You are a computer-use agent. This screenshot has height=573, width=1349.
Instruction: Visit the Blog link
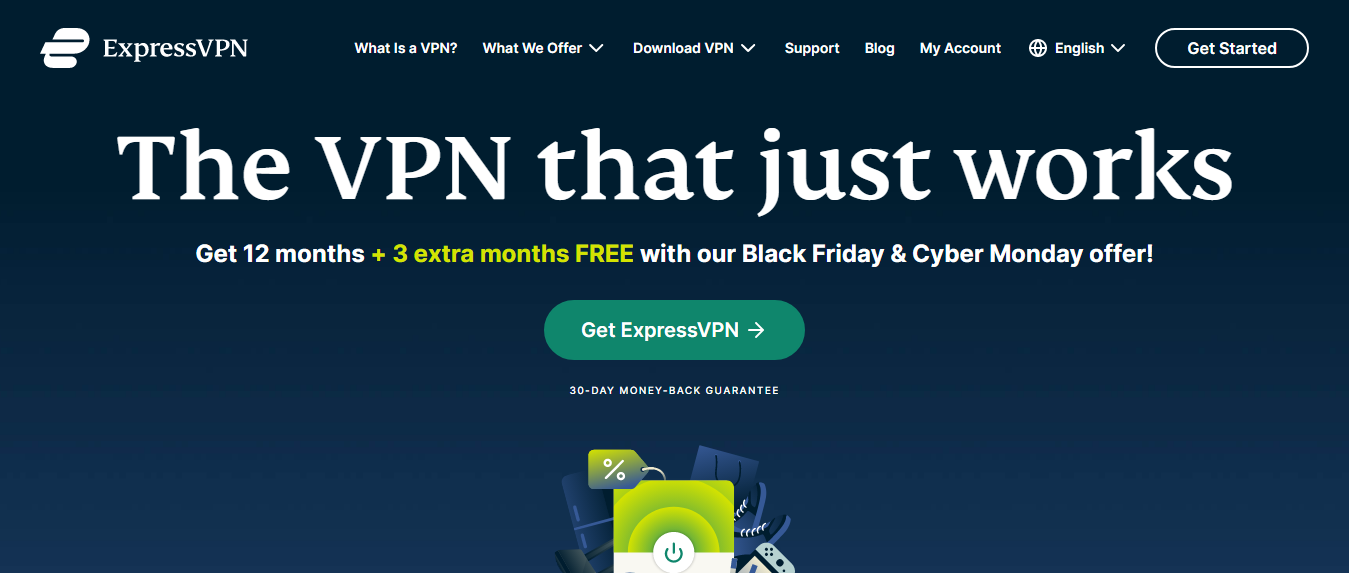(880, 48)
